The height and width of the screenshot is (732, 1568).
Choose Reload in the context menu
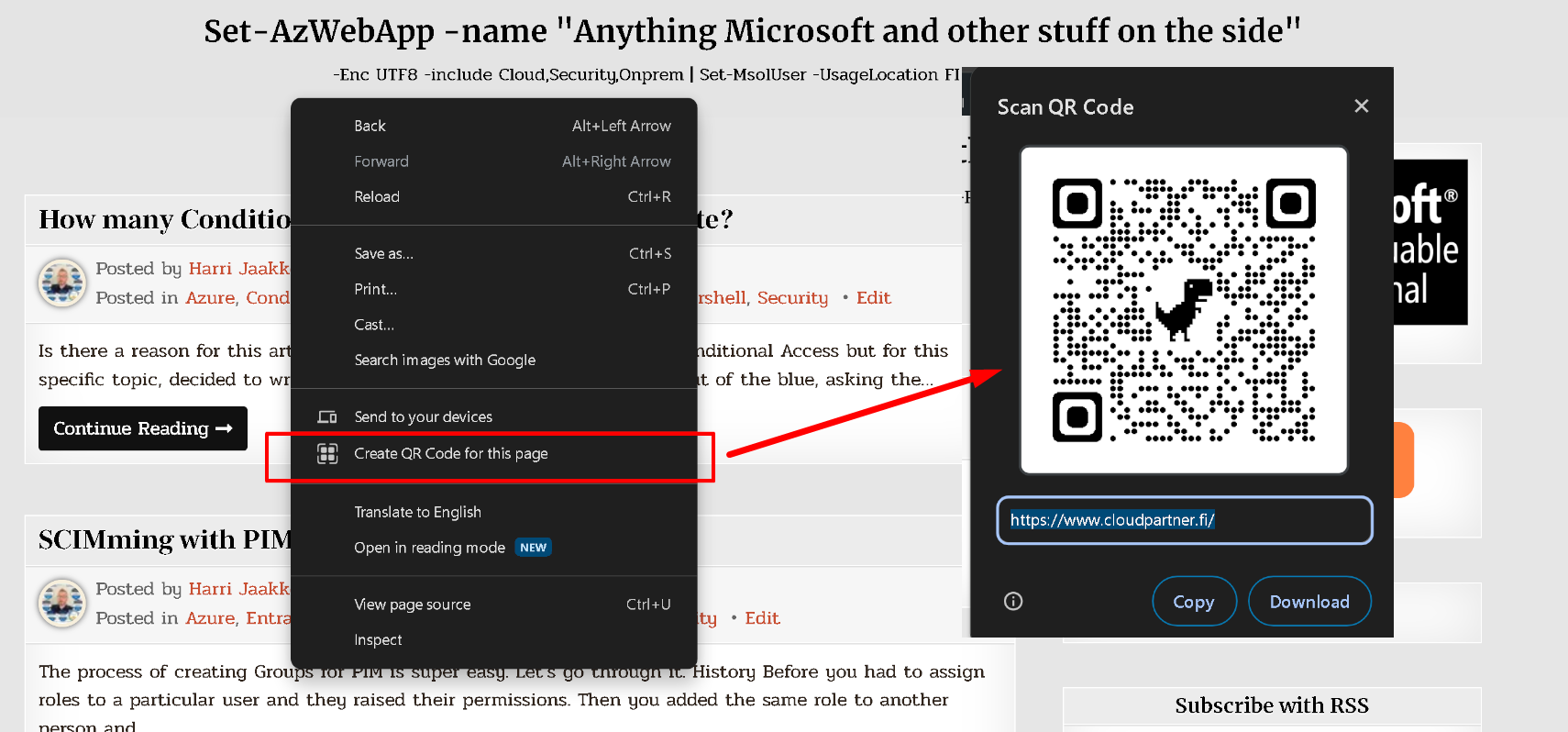coord(377,196)
